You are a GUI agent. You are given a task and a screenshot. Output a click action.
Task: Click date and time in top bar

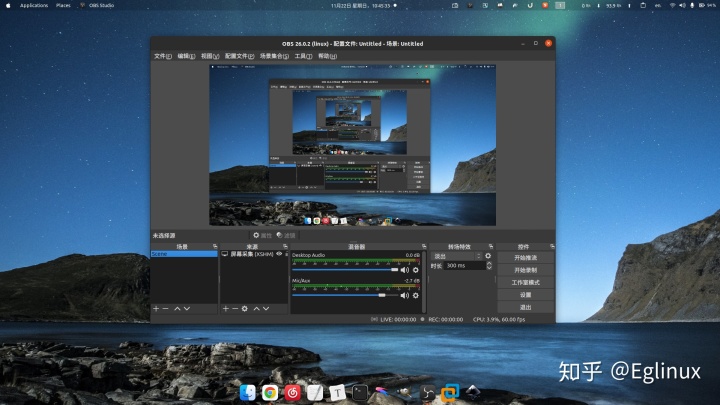pyautogui.click(x=360, y=6)
